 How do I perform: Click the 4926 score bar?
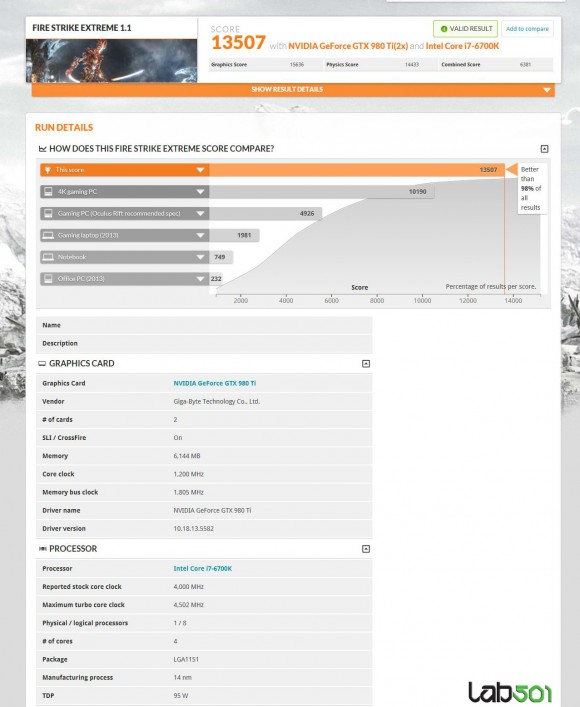click(265, 213)
